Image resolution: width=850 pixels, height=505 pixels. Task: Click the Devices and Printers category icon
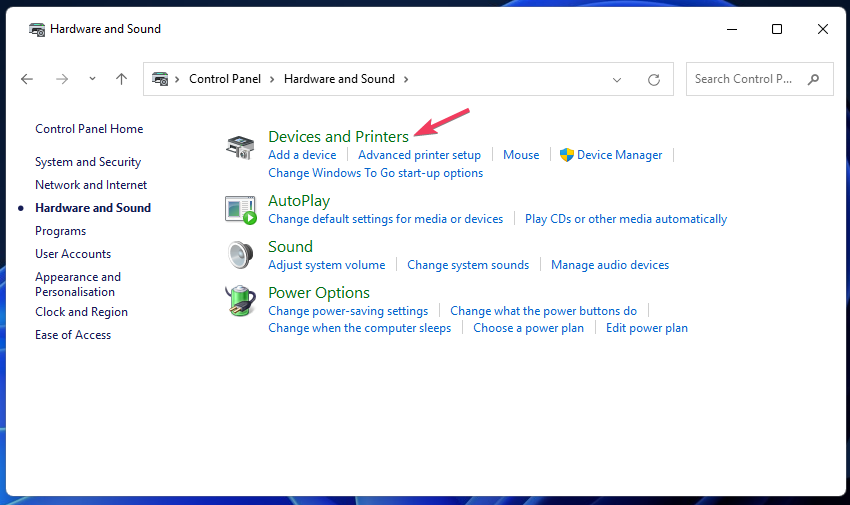[240, 147]
